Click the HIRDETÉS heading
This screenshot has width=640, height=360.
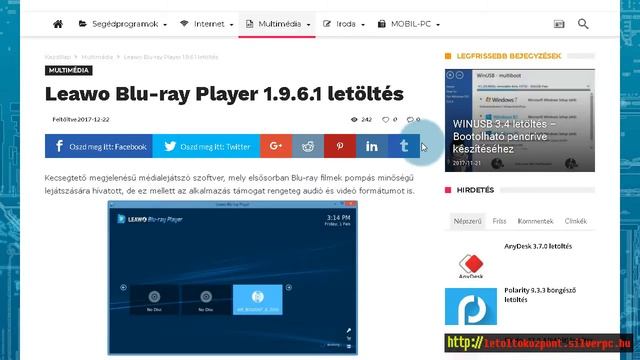pos(475,190)
